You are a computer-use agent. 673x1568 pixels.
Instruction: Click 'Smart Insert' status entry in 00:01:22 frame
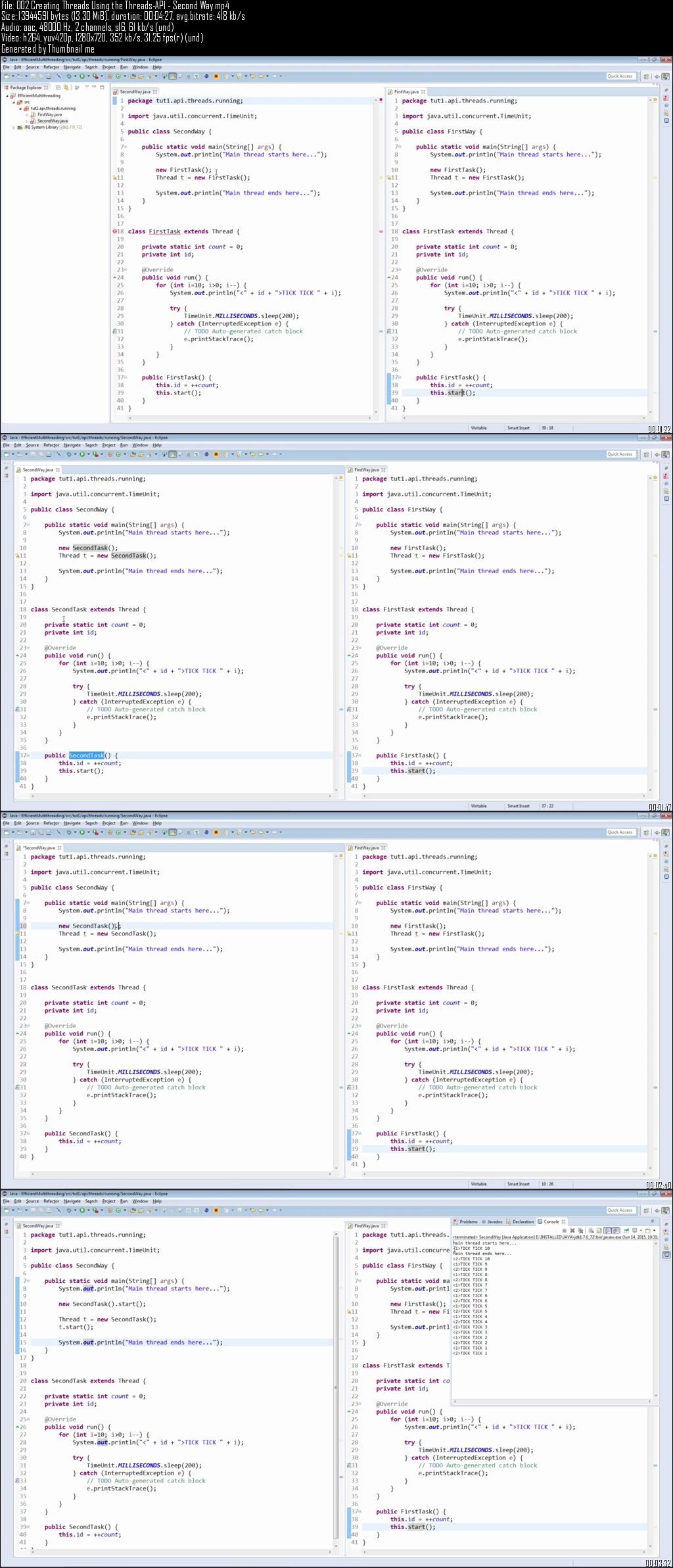(519, 428)
